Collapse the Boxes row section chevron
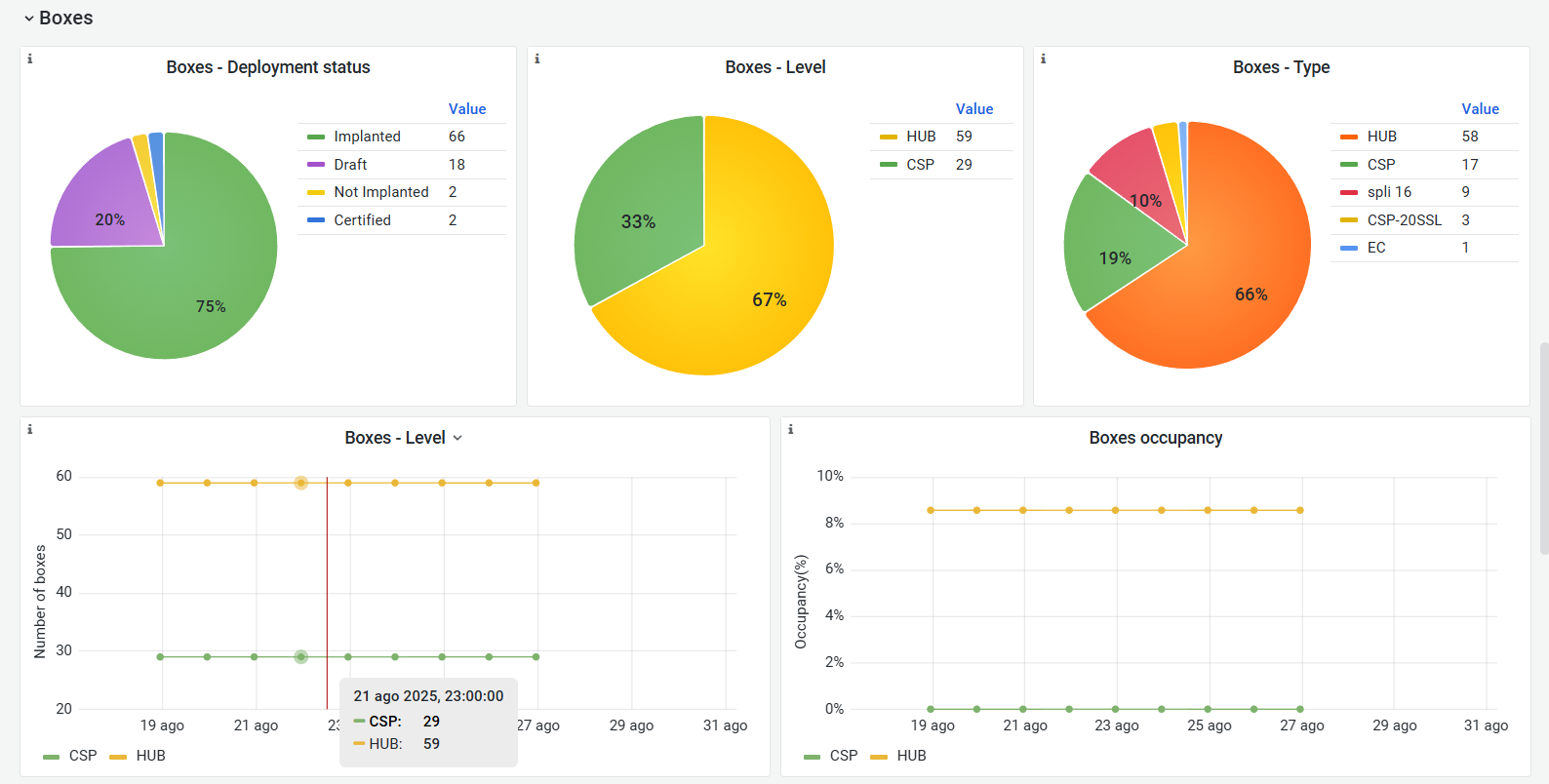 pyautogui.click(x=29, y=19)
